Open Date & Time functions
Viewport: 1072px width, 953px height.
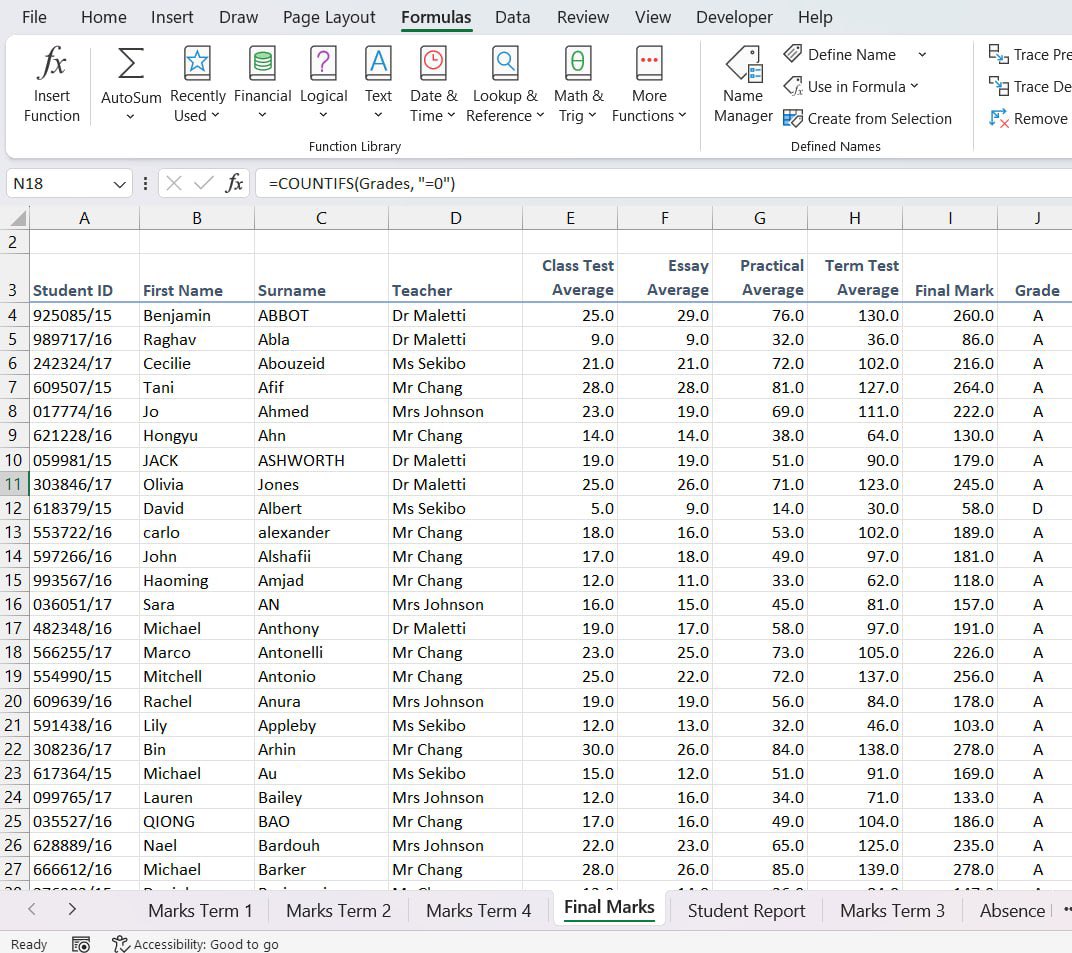click(433, 85)
